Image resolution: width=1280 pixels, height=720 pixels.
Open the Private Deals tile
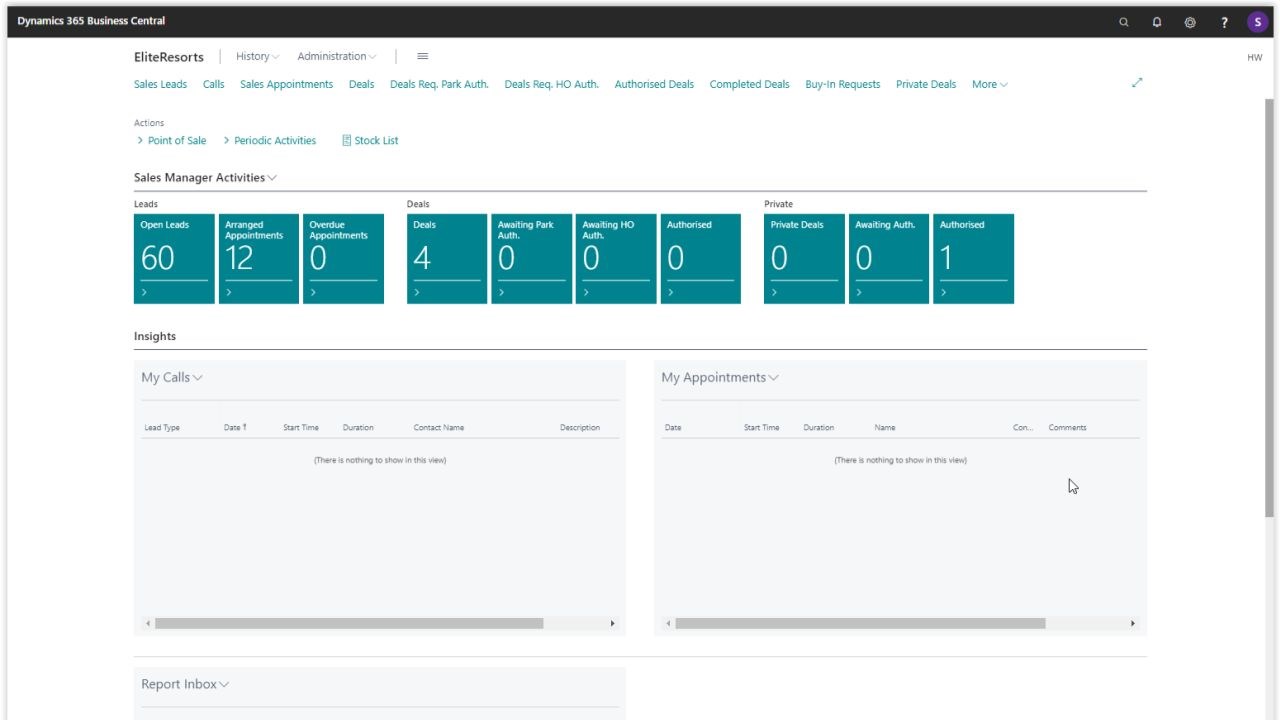pyautogui.click(x=804, y=259)
